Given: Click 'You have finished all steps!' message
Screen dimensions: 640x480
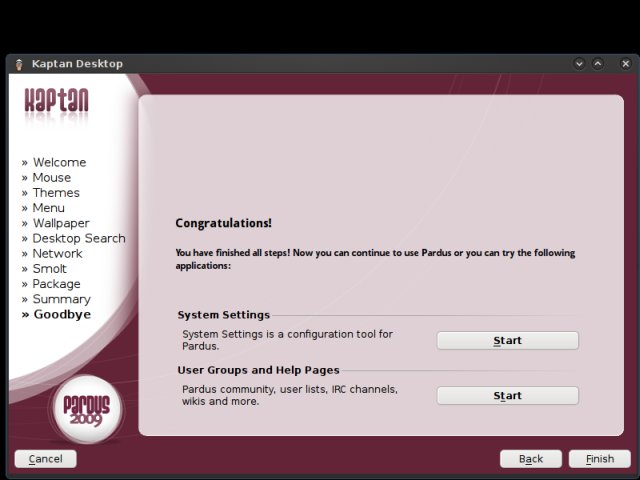Looking at the screenshot, I should point(375,259).
